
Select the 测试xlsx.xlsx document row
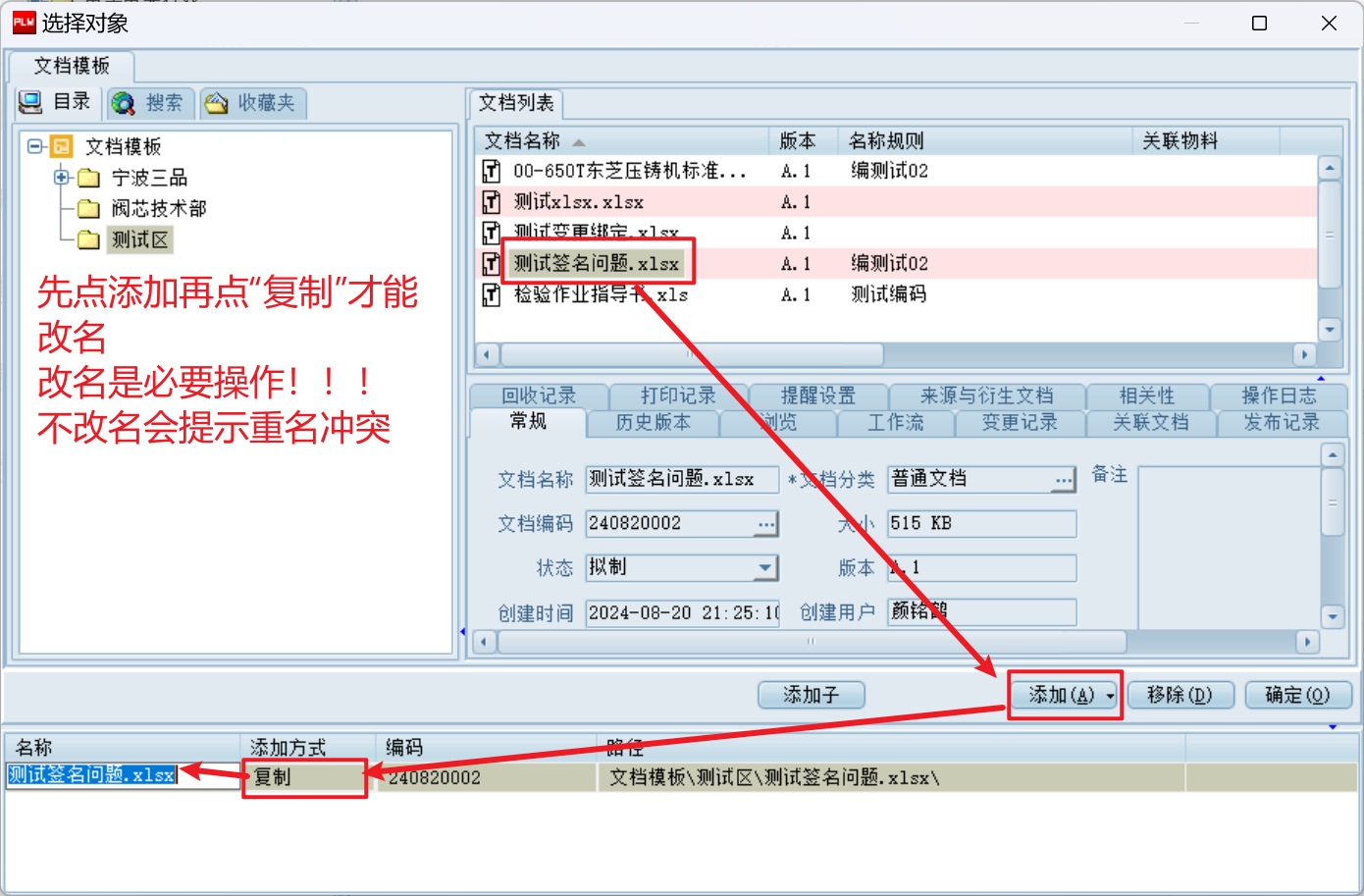point(895,202)
